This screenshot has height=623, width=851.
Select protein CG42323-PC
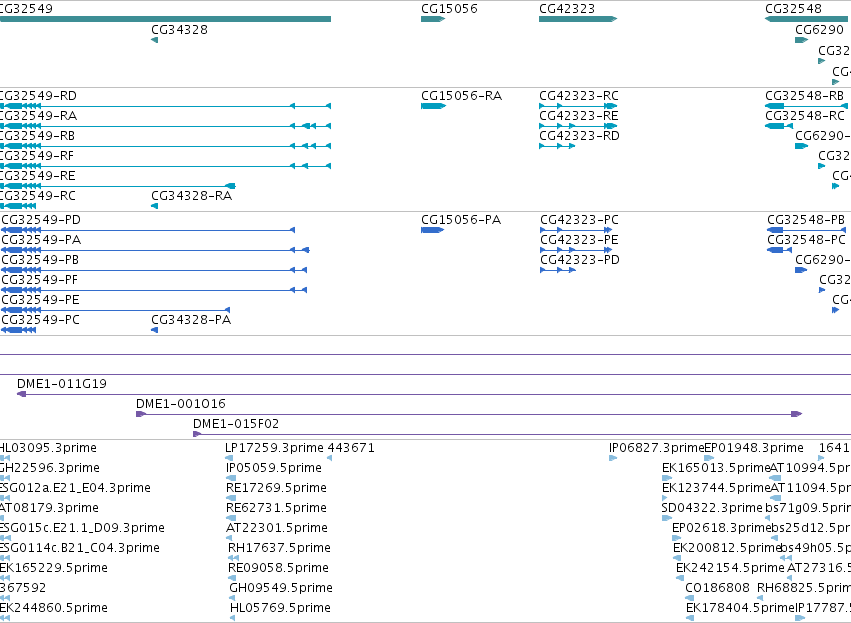576,230
